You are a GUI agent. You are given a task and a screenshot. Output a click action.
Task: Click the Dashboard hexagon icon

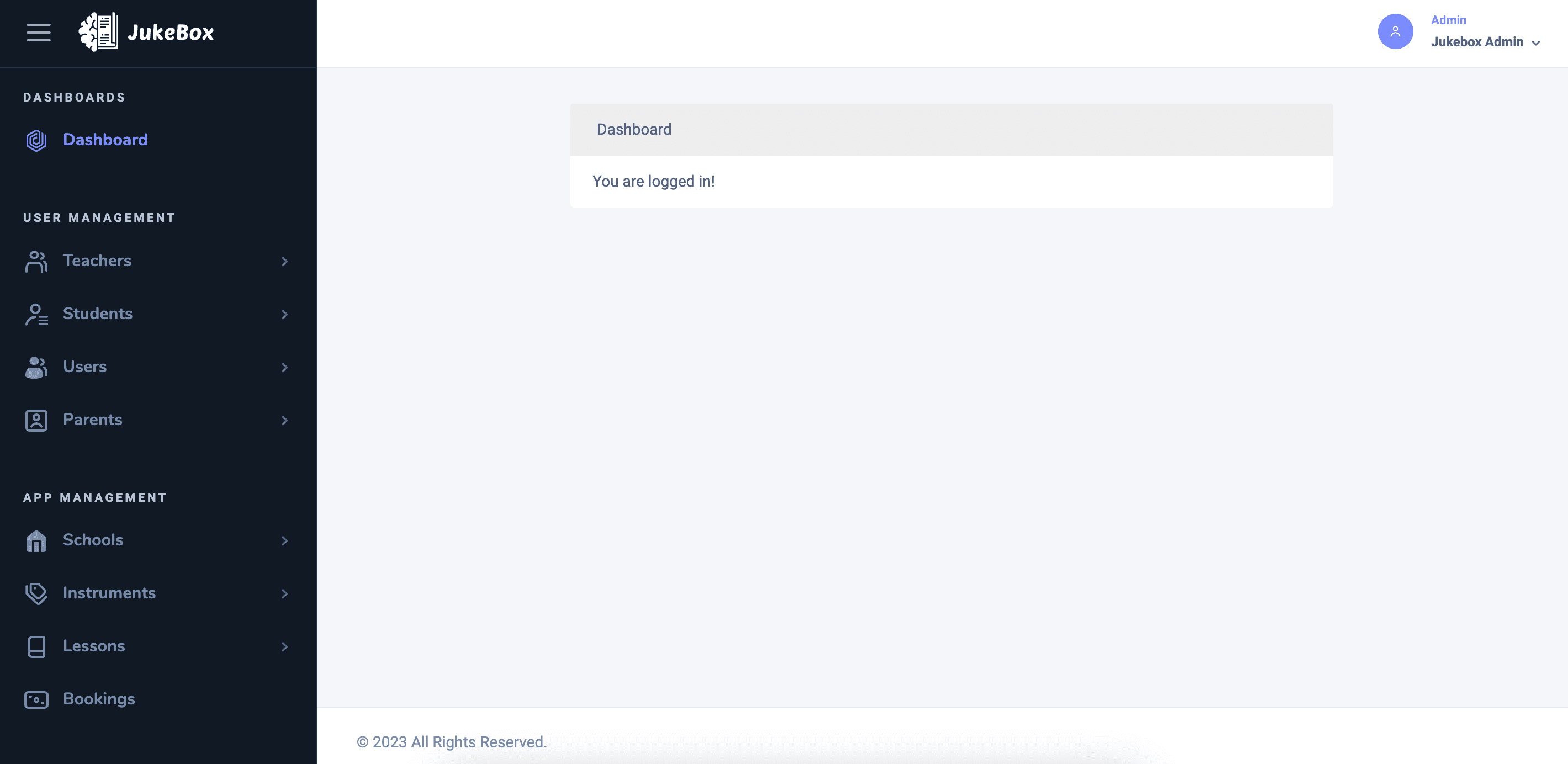(36, 140)
